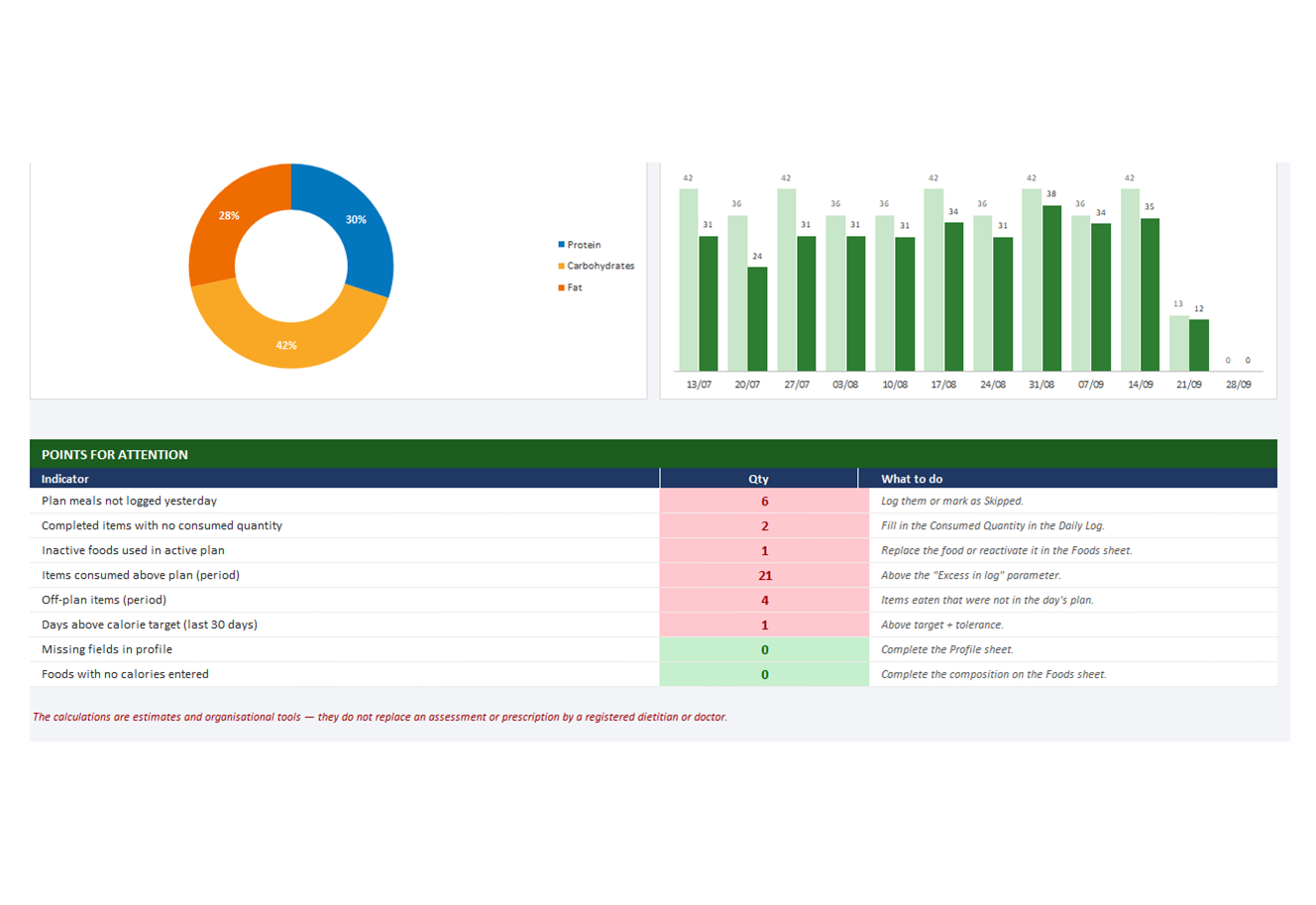Viewport: 1316px width, 905px height.
Task: Click the 28/09 axis date label
Action: (1238, 385)
